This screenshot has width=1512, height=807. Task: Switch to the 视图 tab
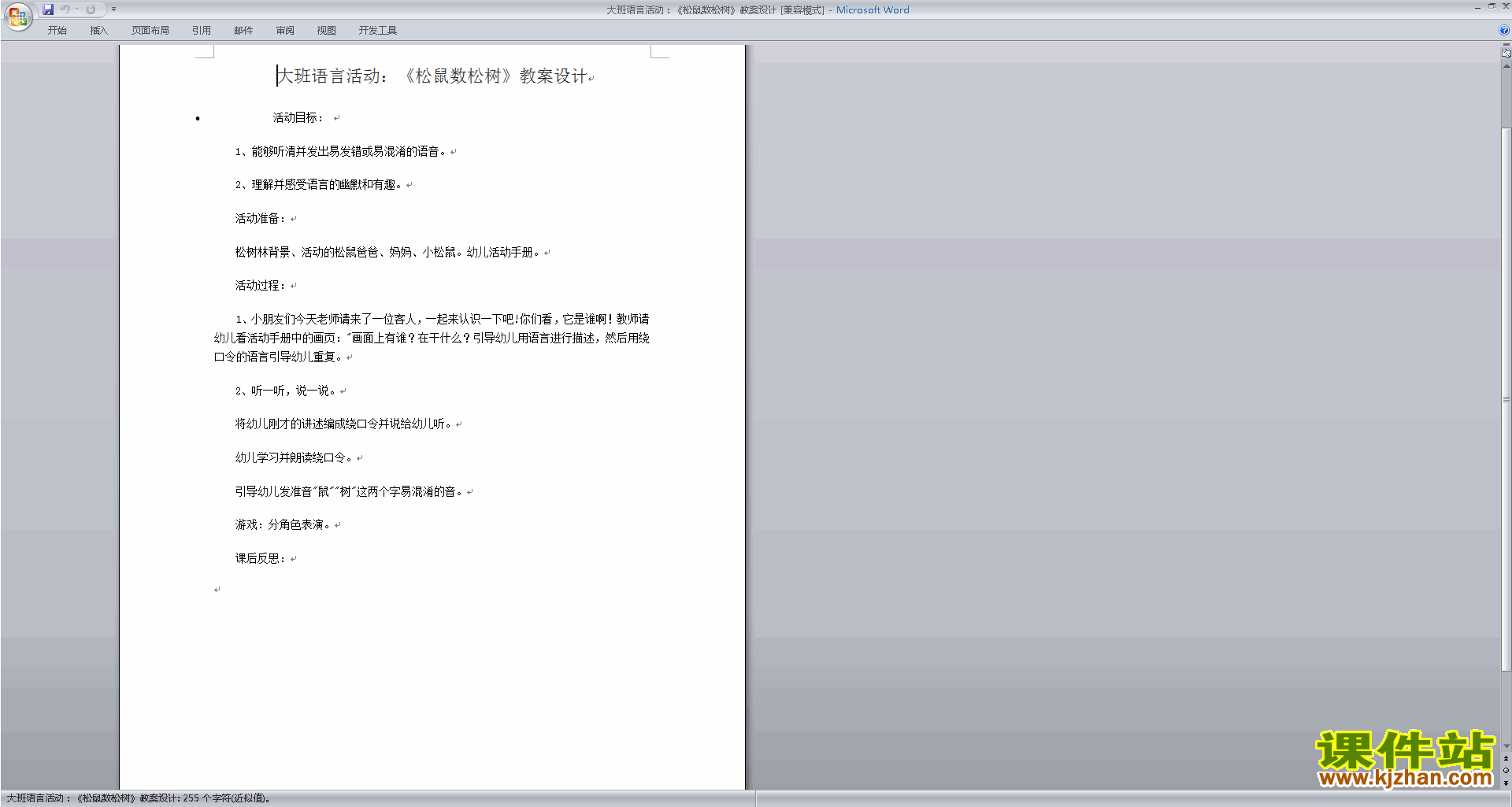(x=326, y=30)
